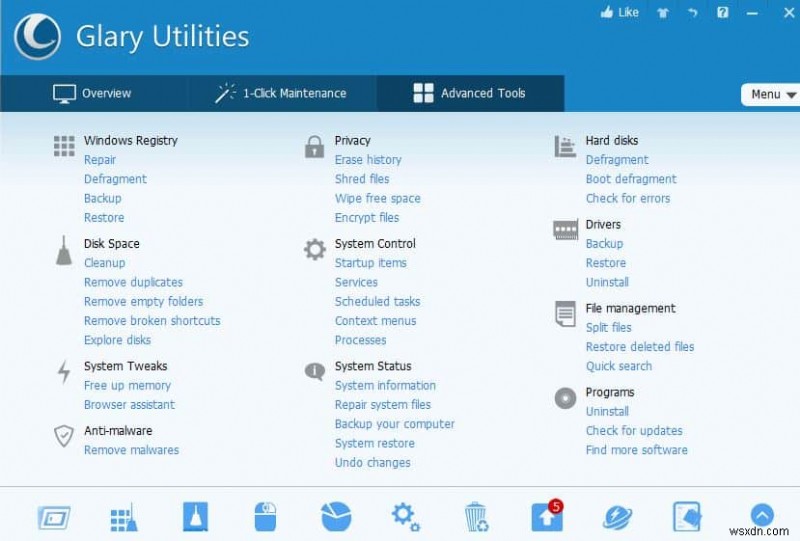The height and width of the screenshot is (541, 800).
Task: Click the File management document icon
Action: pyautogui.click(x=565, y=313)
